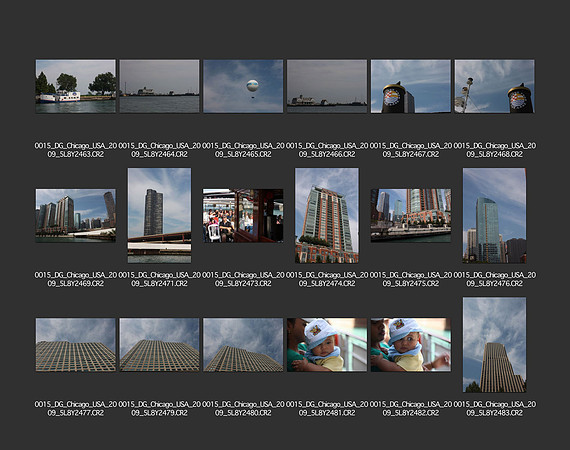Select the boat and trees thumbnail 2463
The height and width of the screenshot is (450, 570).
pyautogui.click(x=76, y=87)
